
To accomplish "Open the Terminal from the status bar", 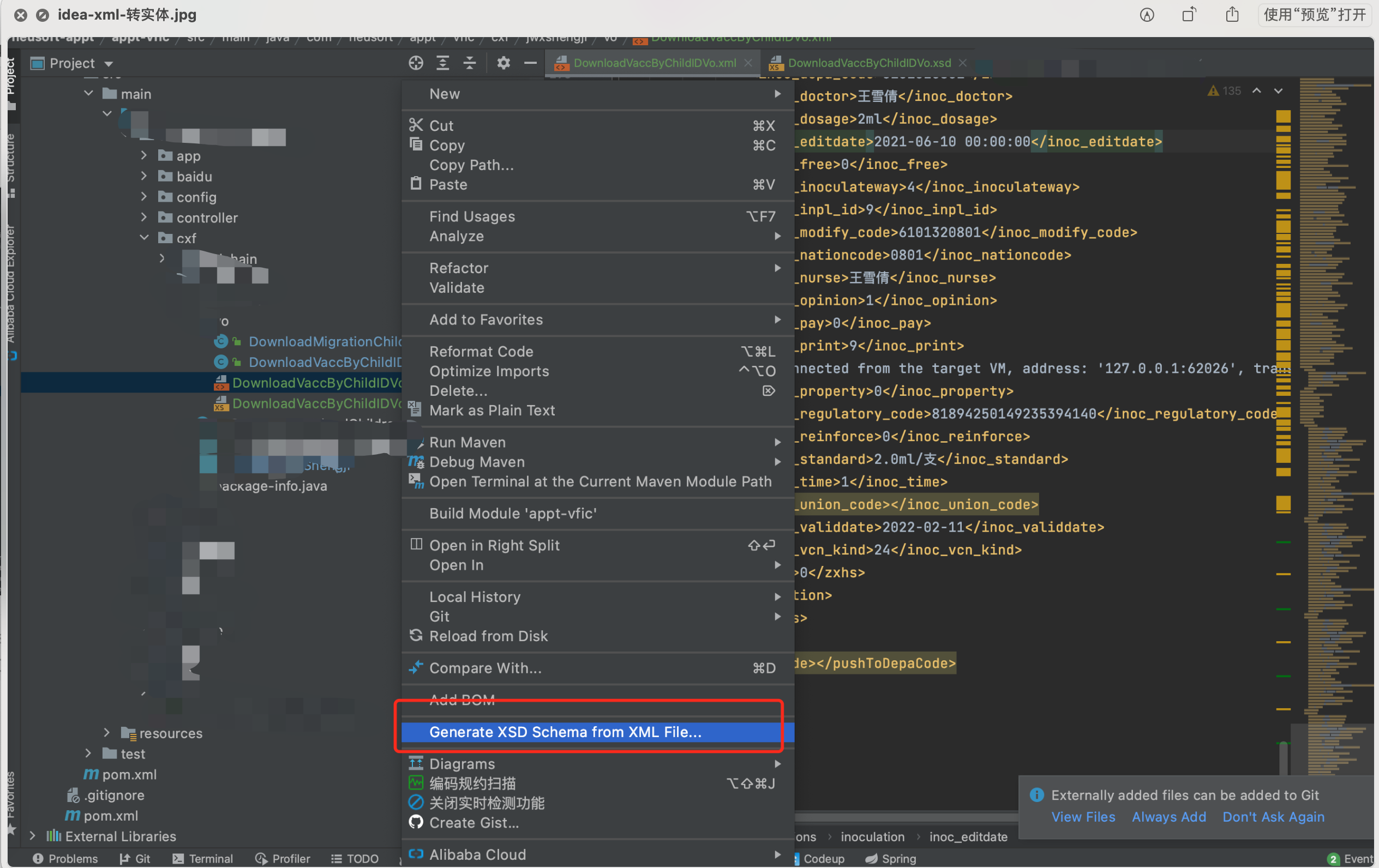I will tap(203, 858).
